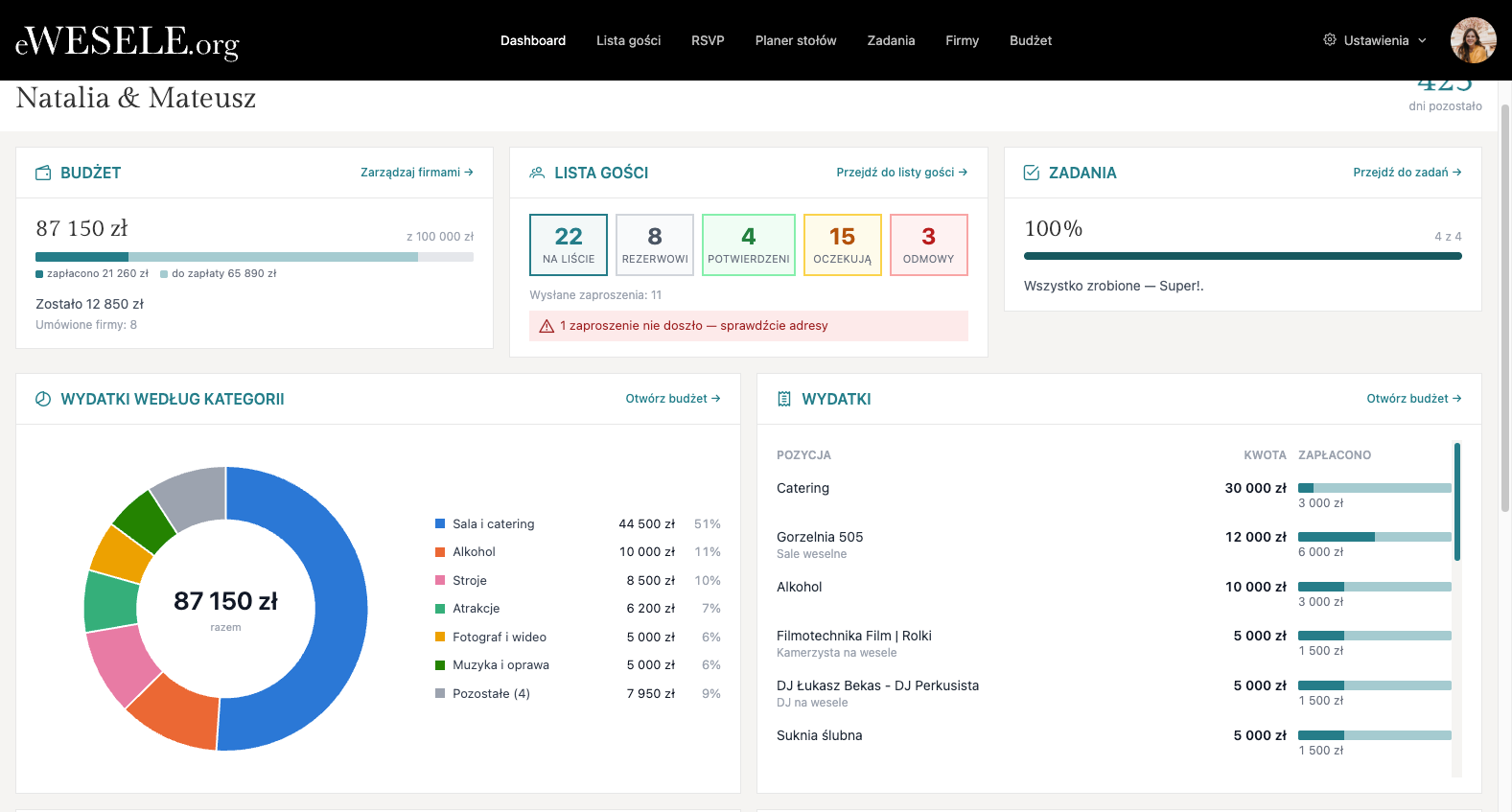Image resolution: width=1512 pixels, height=812 pixels.
Task: Select the 22 Na liście guest tile
Action: point(569,244)
